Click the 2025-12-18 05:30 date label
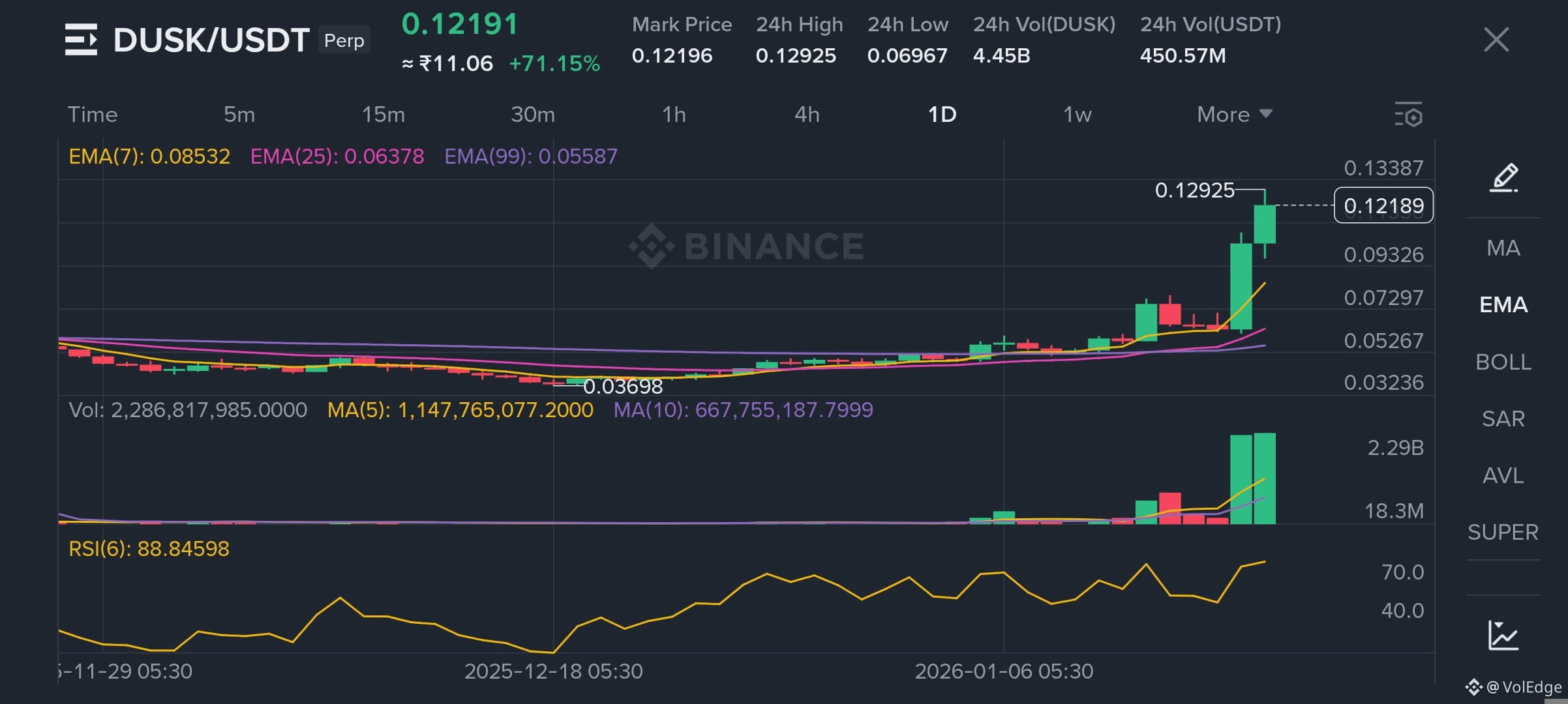The image size is (1568, 704). pyautogui.click(x=554, y=671)
